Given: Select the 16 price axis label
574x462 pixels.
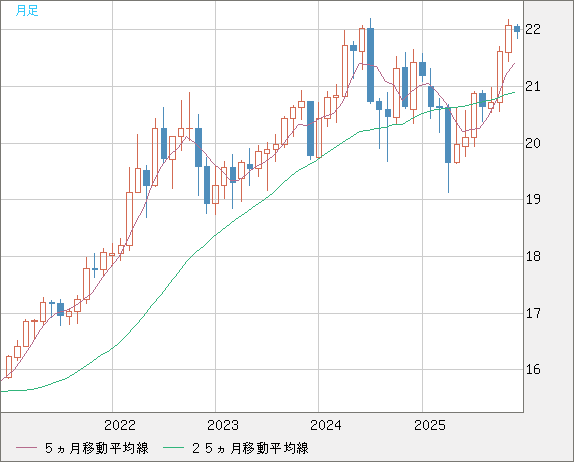Looking at the screenshot, I should 533,369.
